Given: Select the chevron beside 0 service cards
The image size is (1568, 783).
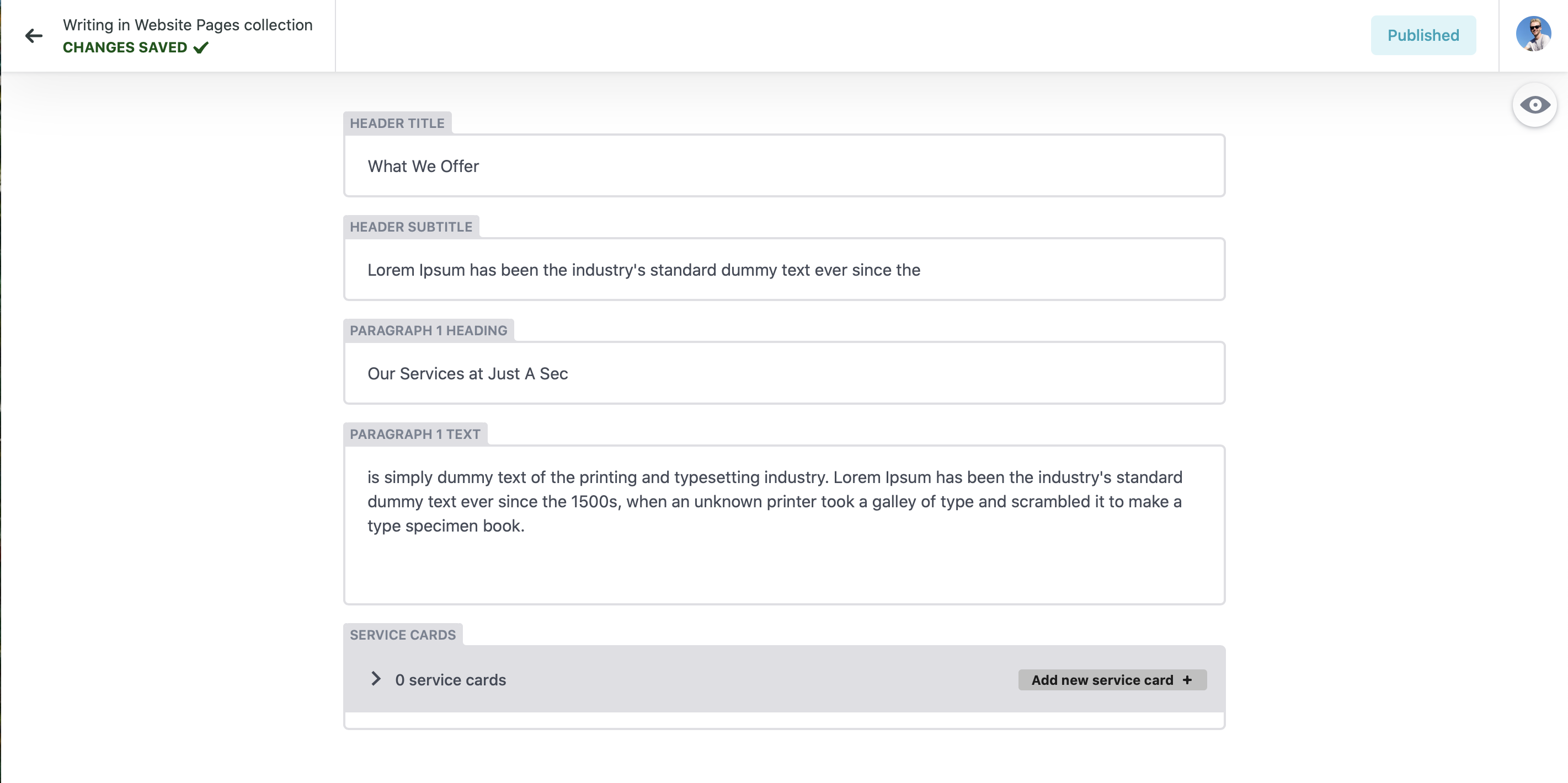Looking at the screenshot, I should 375,679.
